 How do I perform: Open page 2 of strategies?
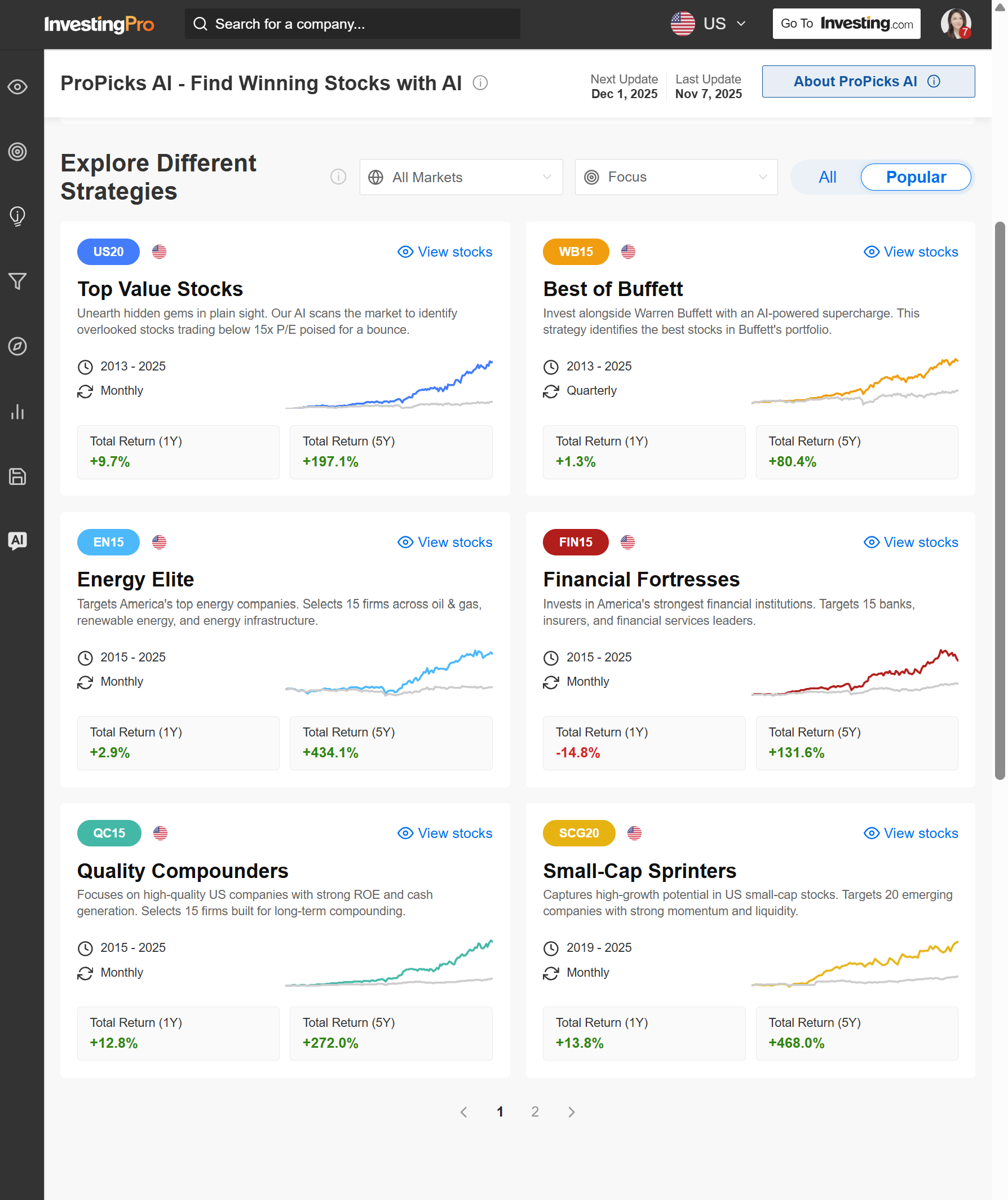point(535,1112)
